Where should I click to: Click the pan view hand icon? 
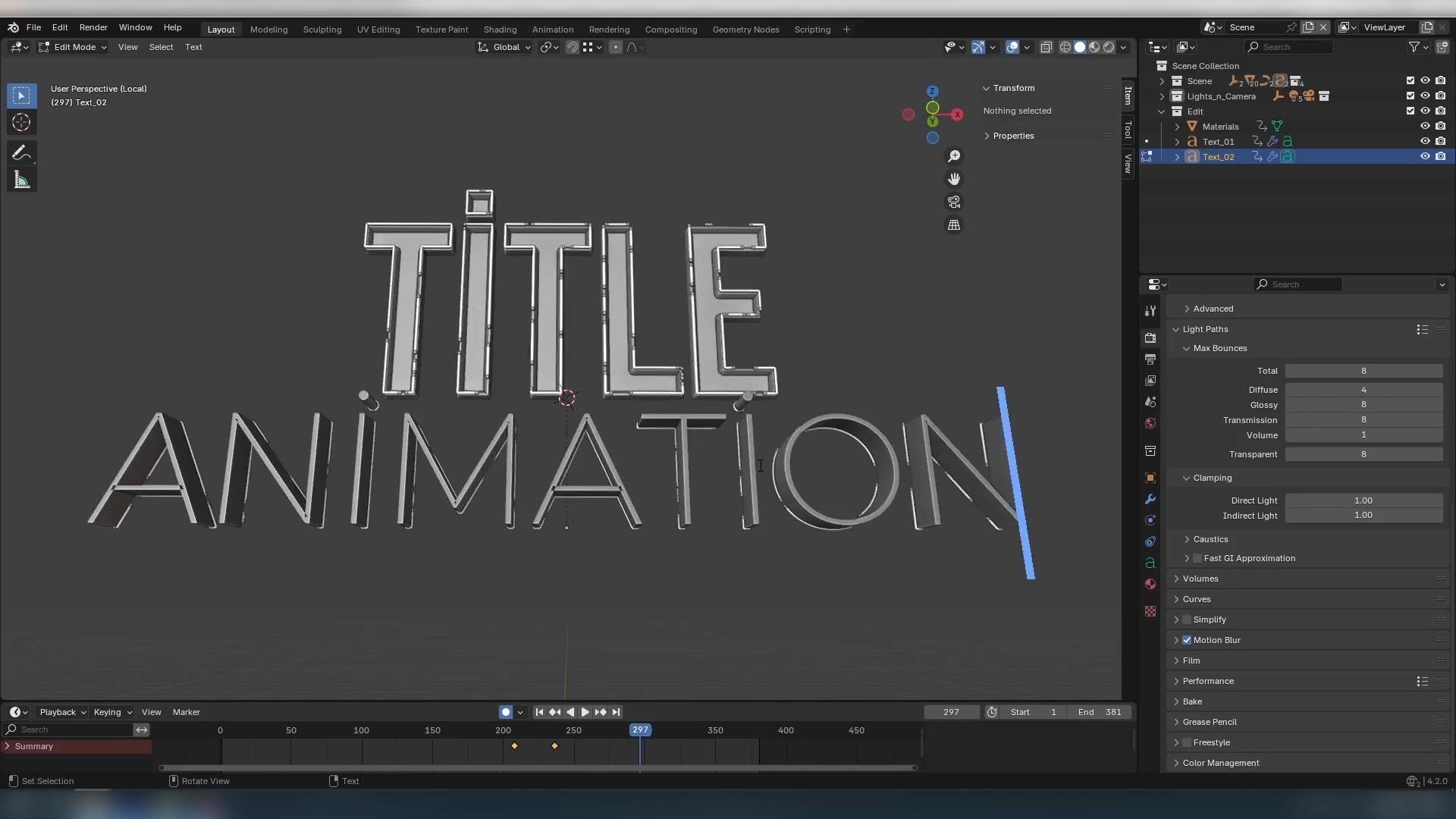tap(954, 179)
